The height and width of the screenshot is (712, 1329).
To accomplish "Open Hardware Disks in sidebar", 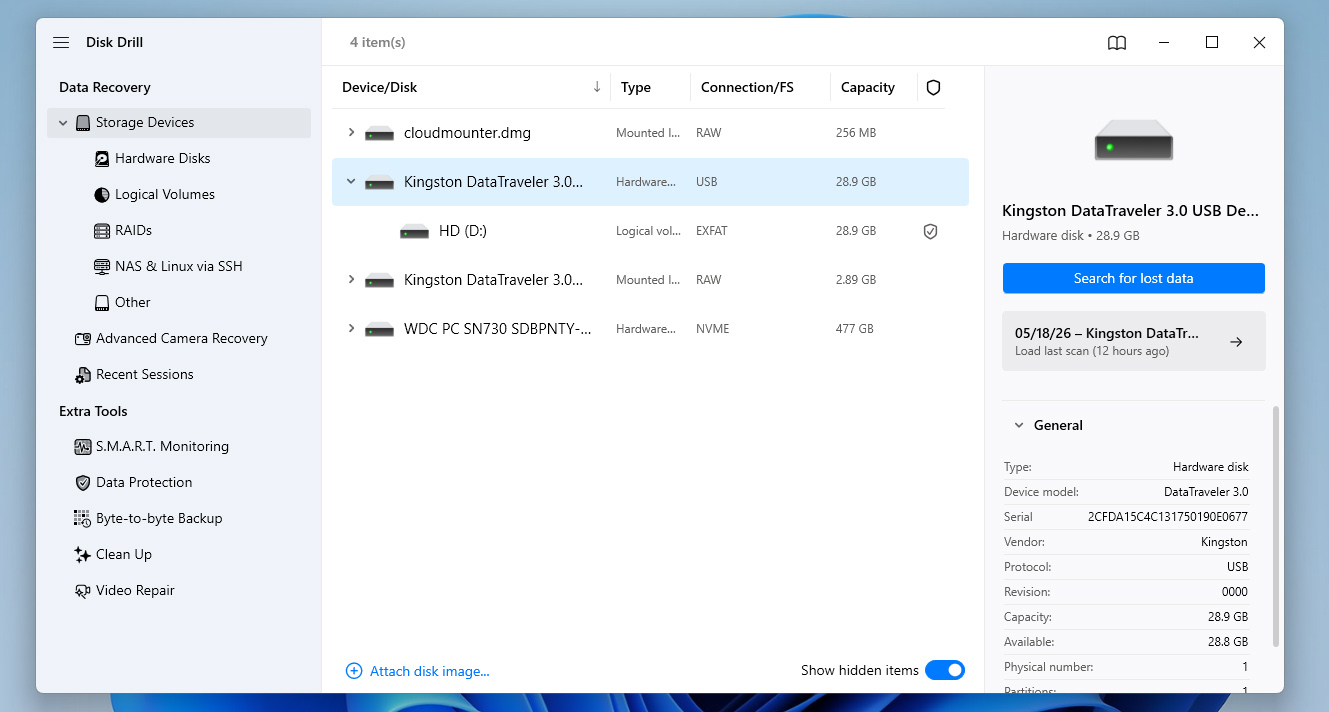I will tap(162, 158).
